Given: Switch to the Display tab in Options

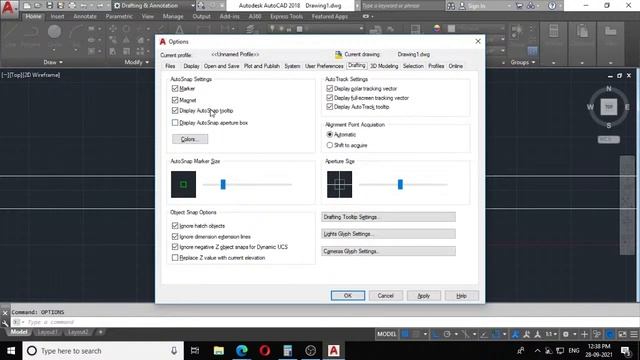Looking at the screenshot, I should (x=191, y=66).
